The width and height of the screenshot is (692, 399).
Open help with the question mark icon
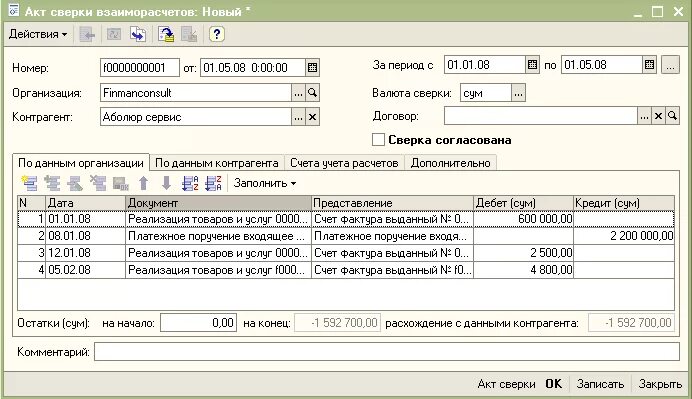[217, 34]
